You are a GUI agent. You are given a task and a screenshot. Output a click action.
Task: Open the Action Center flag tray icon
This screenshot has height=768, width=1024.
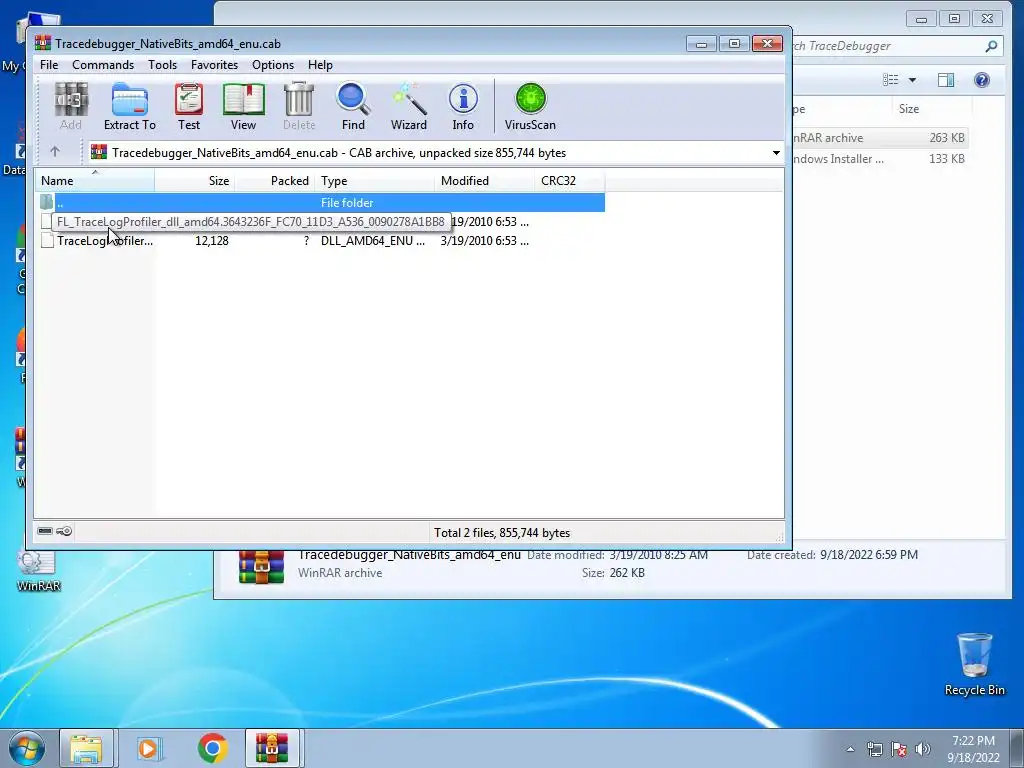[x=899, y=749]
